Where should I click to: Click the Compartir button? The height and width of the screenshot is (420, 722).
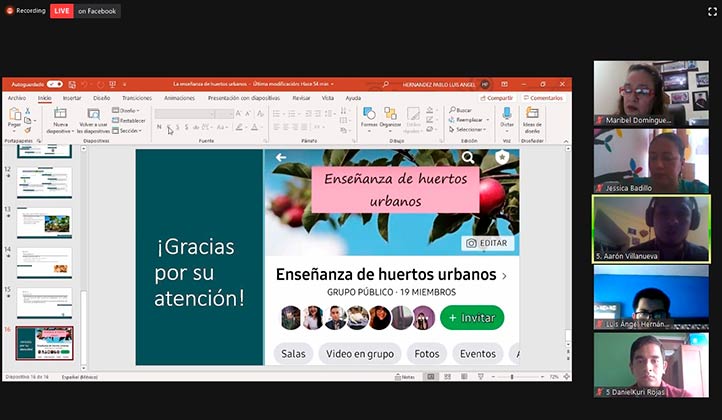497,98
